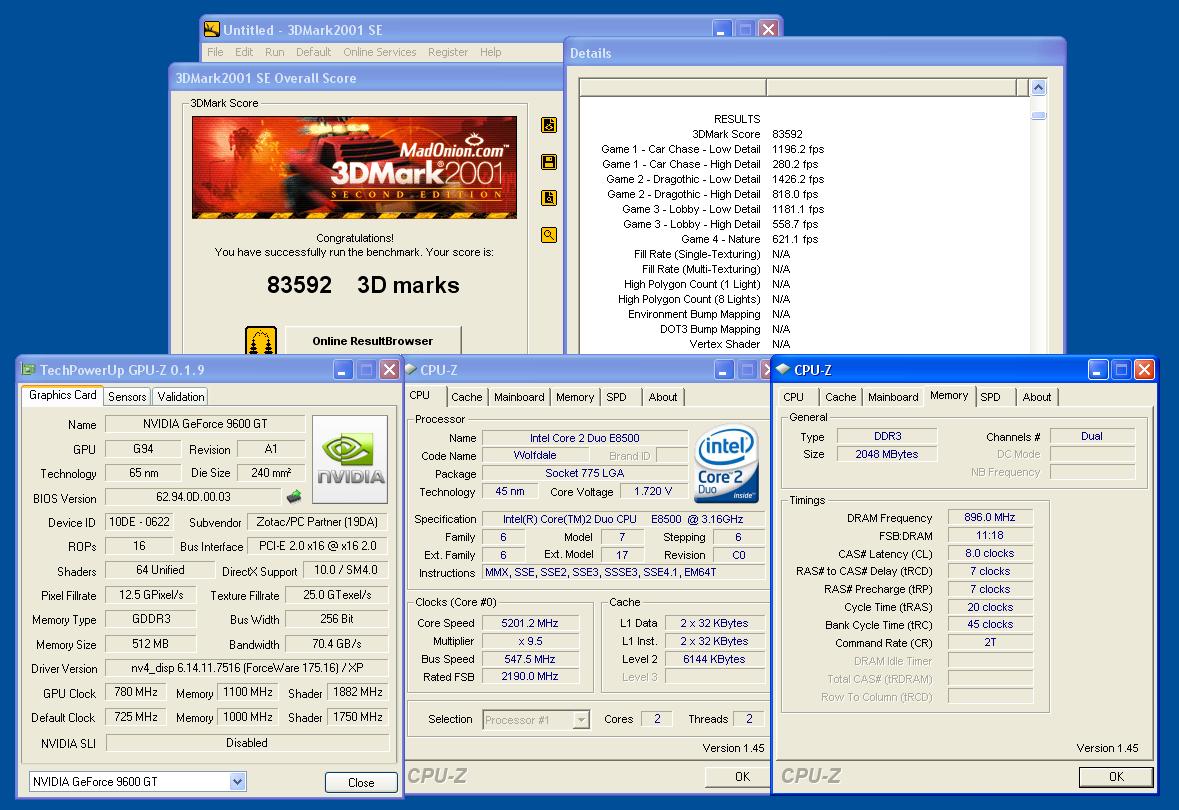1179x810 pixels.
Task: Close the right CPU-Z window
Action: click(1144, 369)
